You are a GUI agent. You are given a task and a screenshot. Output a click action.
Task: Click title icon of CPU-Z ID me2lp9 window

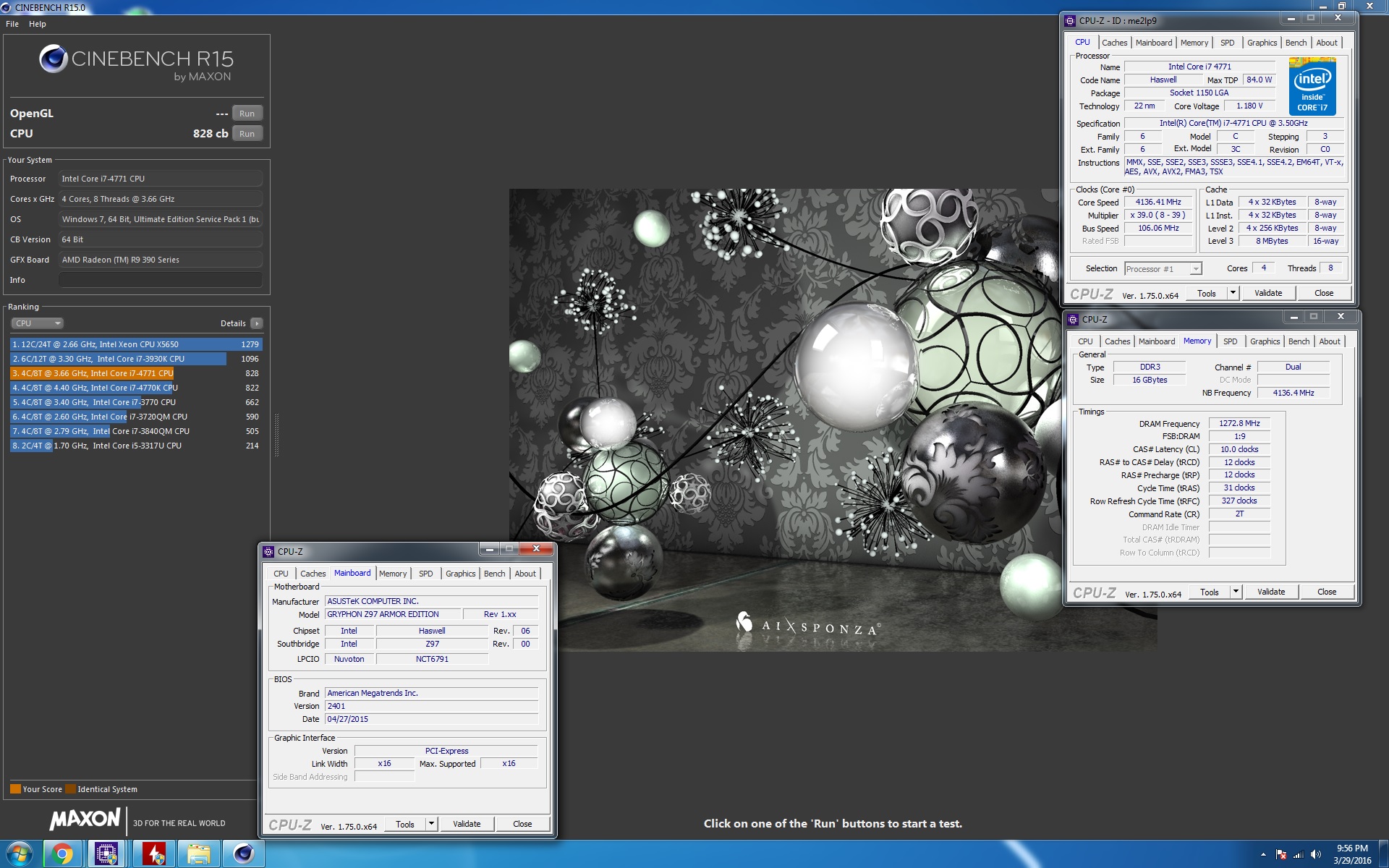[x=1070, y=21]
